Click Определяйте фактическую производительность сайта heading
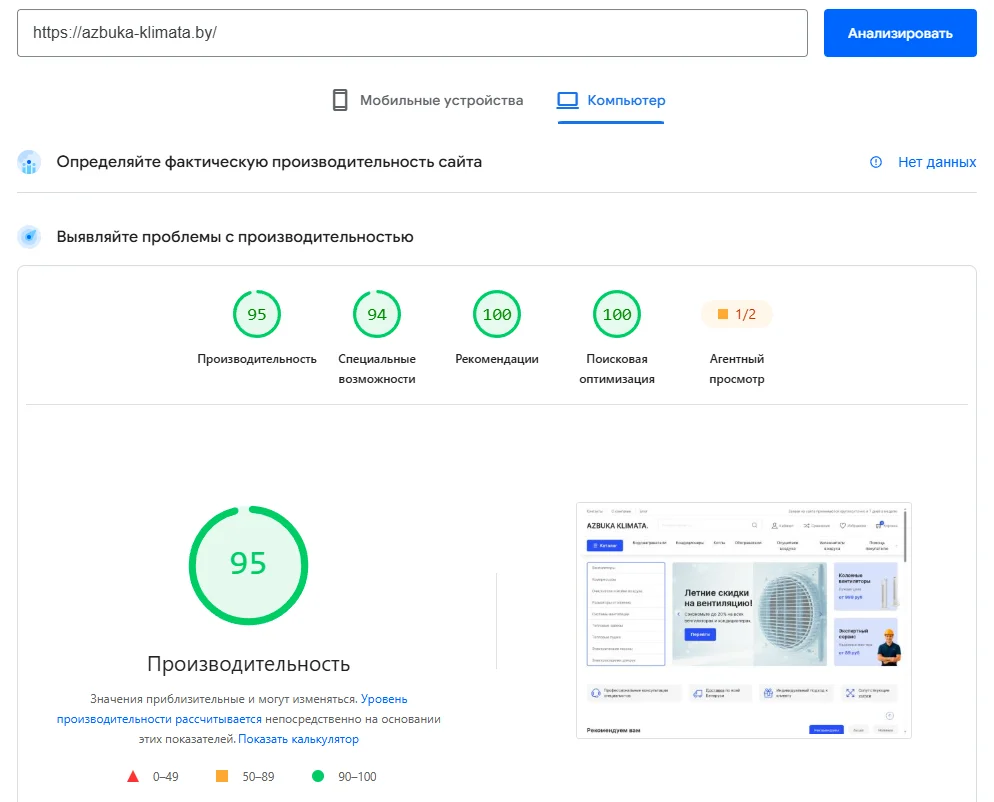 click(269, 162)
